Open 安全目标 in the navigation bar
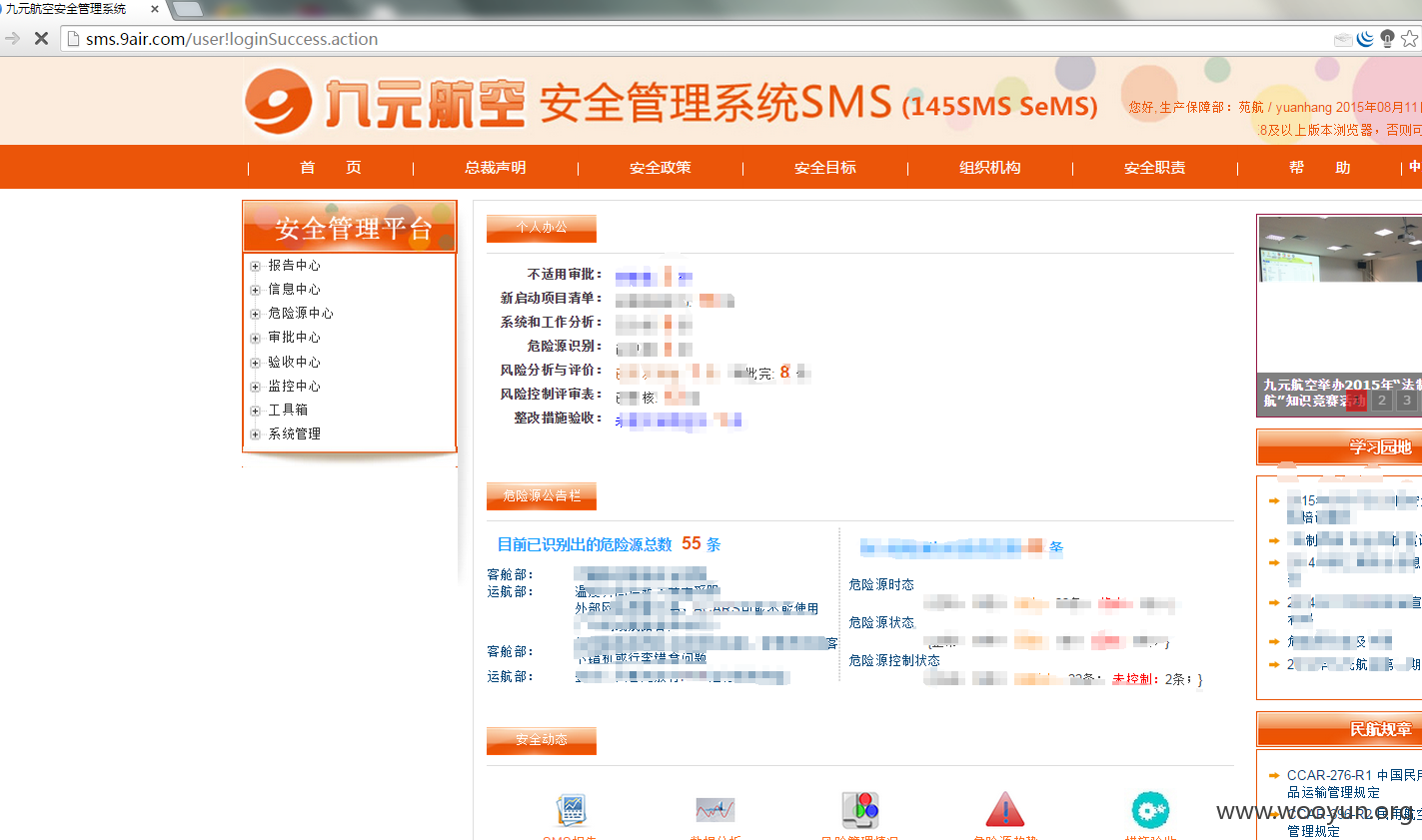Screen dimensions: 1422x840 click(x=825, y=167)
